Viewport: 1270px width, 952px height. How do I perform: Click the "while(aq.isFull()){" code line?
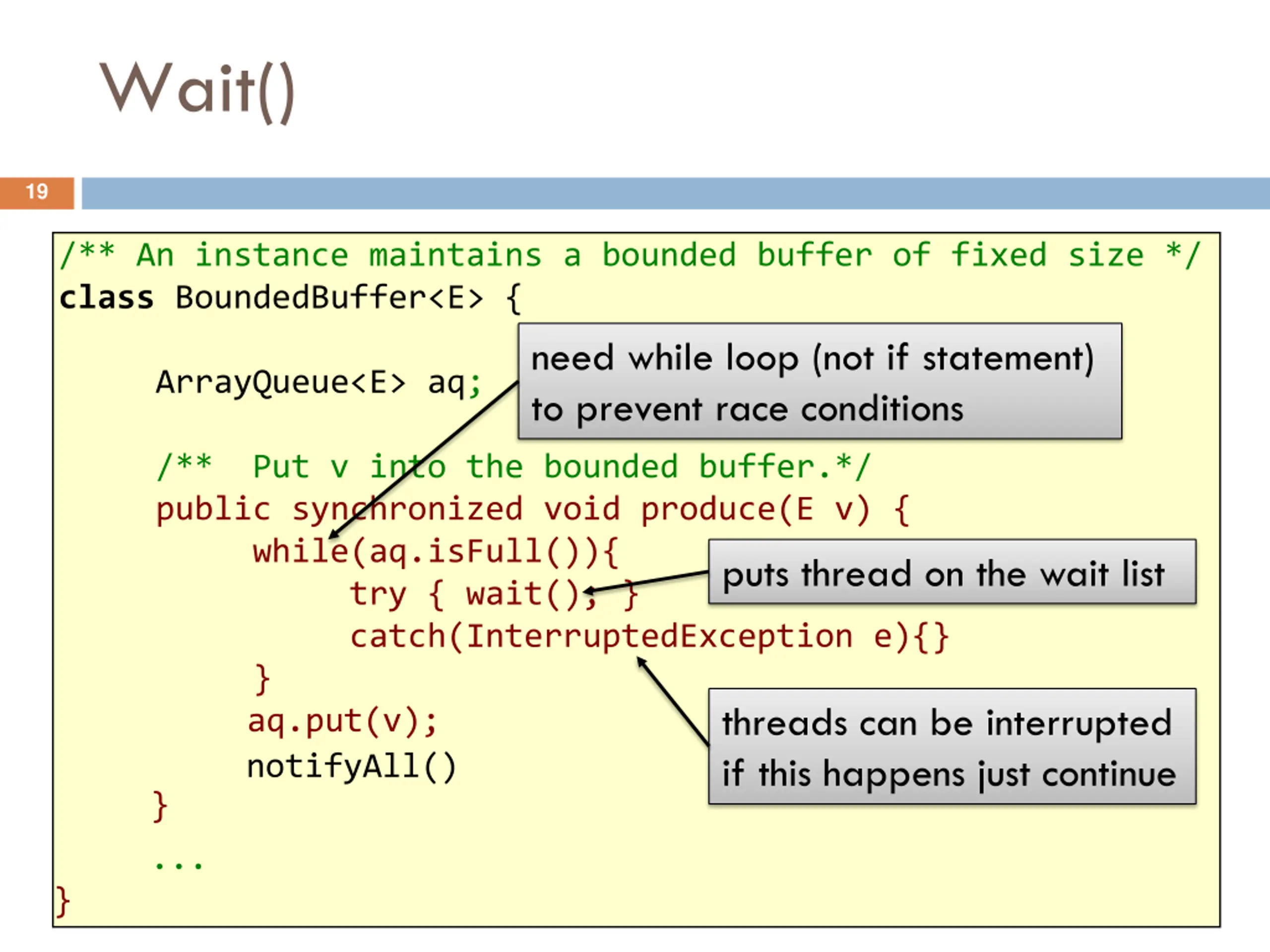(436, 551)
